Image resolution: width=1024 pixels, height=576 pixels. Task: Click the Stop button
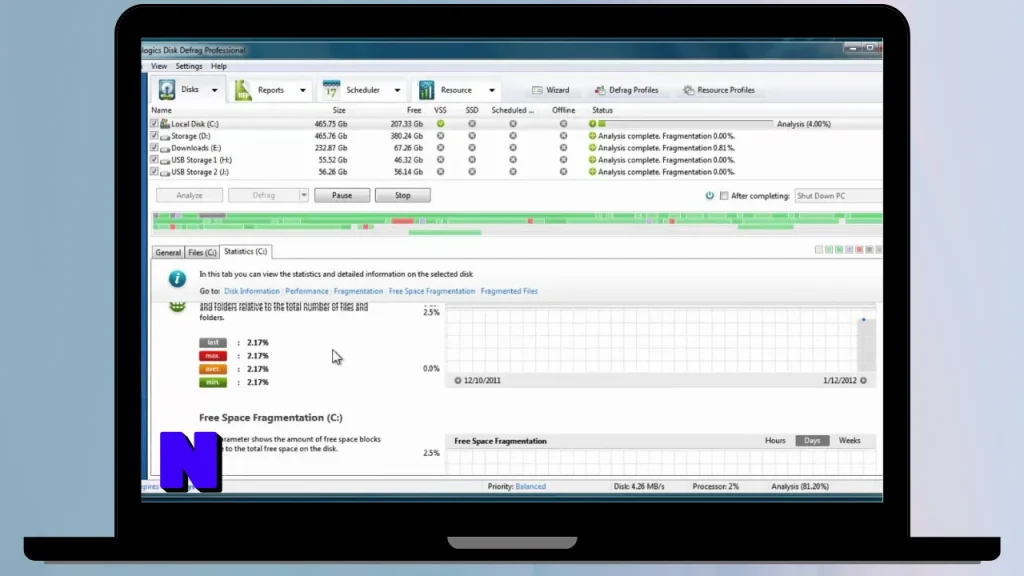(402, 195)
